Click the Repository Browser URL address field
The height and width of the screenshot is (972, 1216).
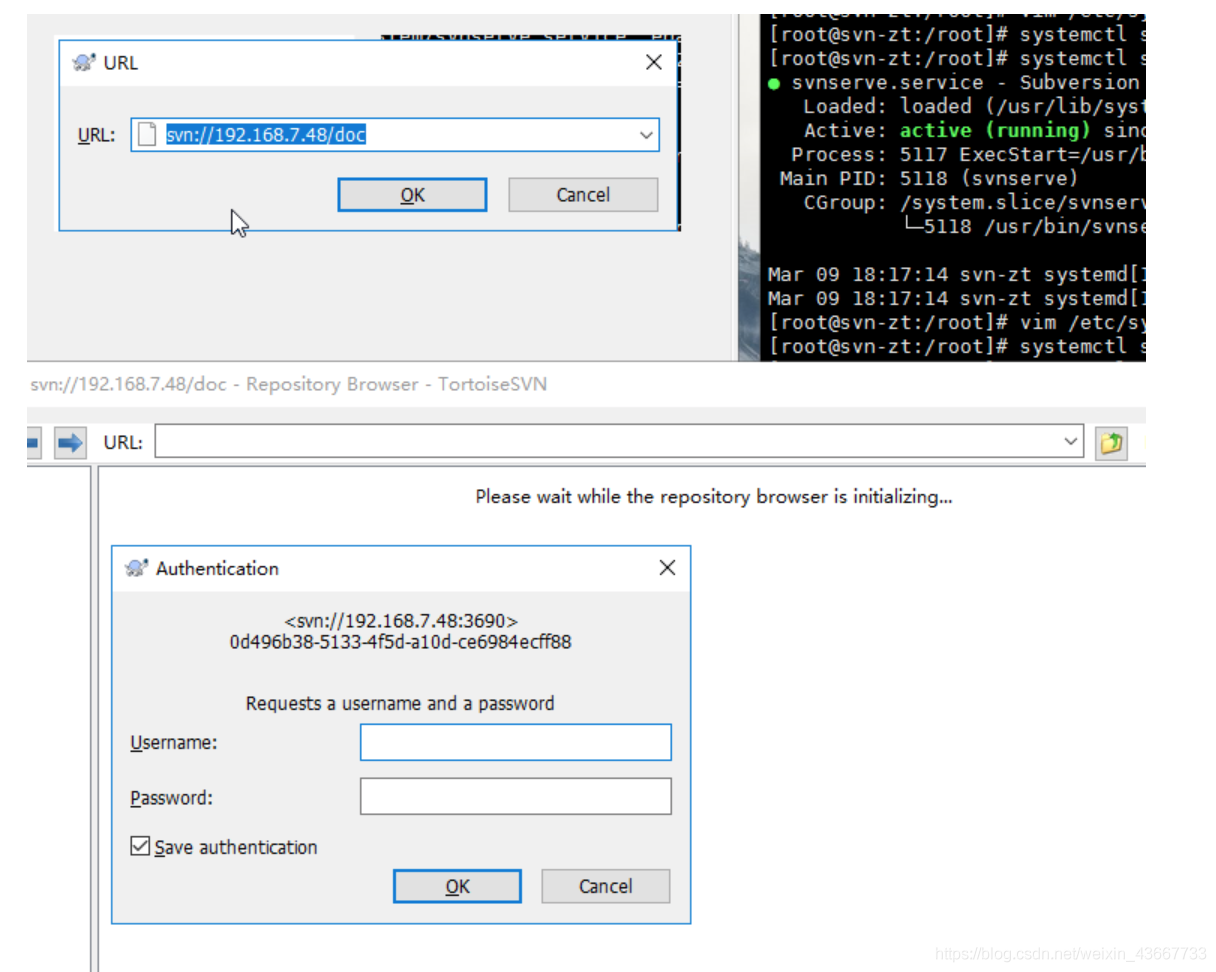(608, 442)
